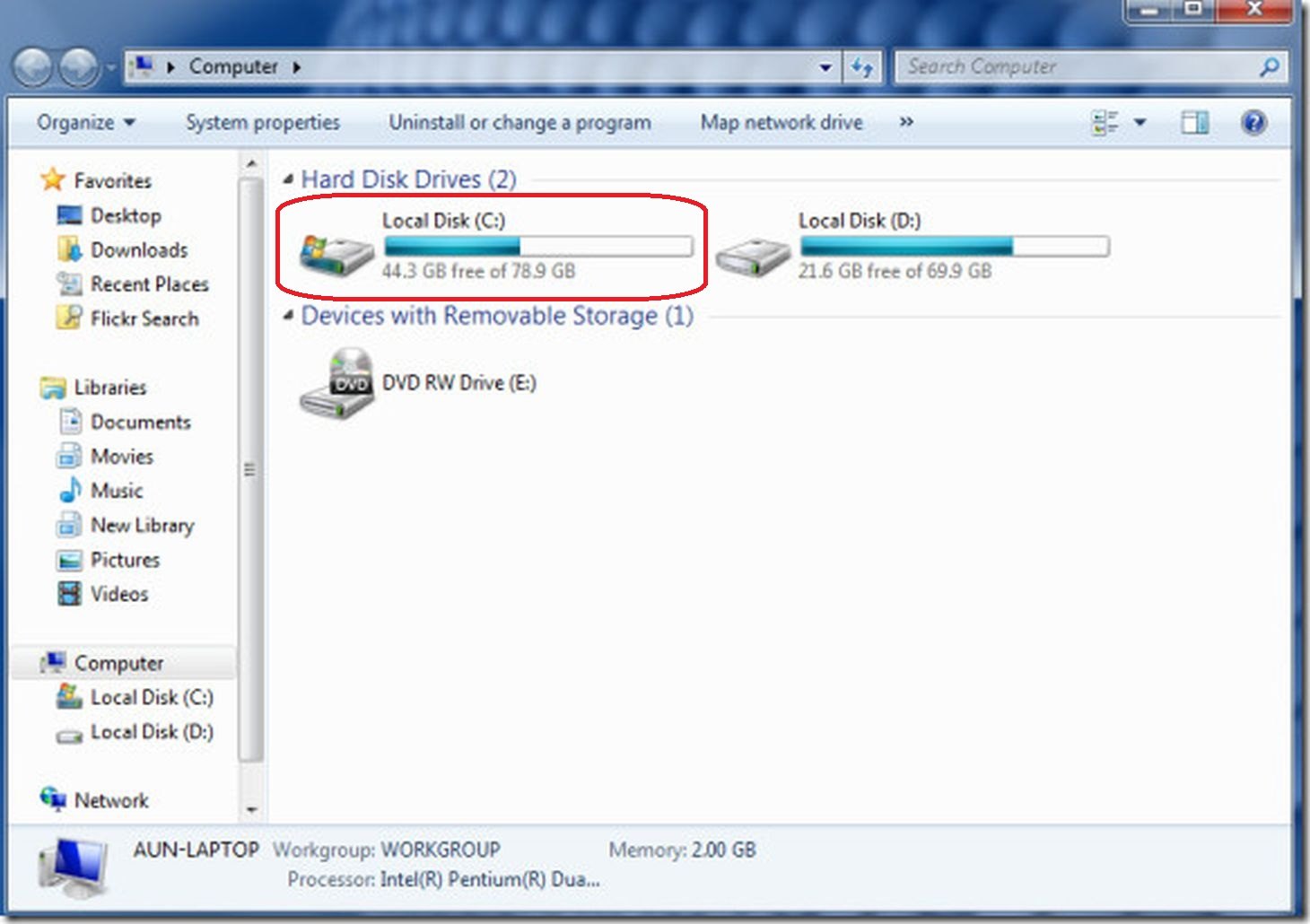1310x924 pixels.
Task: Click the Back navigation arrow button
Action: (x=33, y=67)
